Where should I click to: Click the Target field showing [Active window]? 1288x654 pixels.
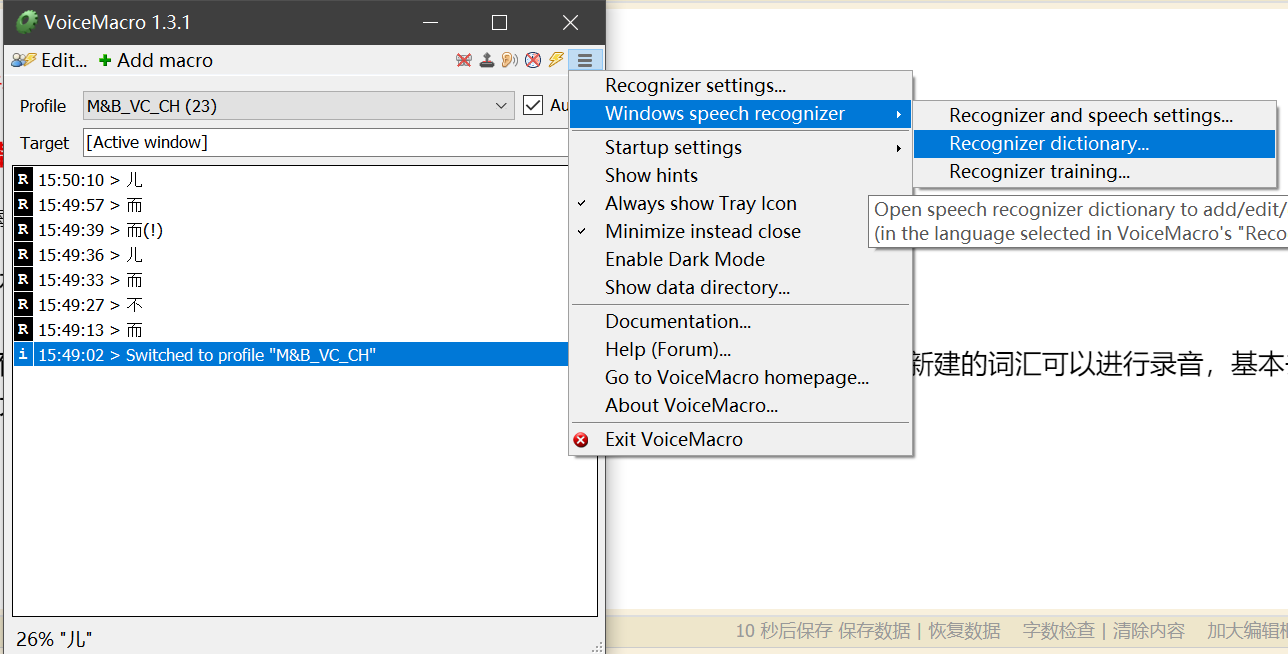326,142
